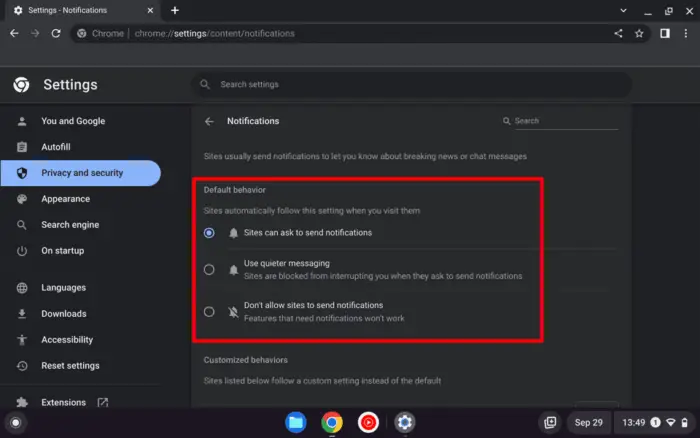Image resolution: width=700 pixels, height=438 pixels.
Task: Open calendar from Sep 29 date
Action: (588, 422)
